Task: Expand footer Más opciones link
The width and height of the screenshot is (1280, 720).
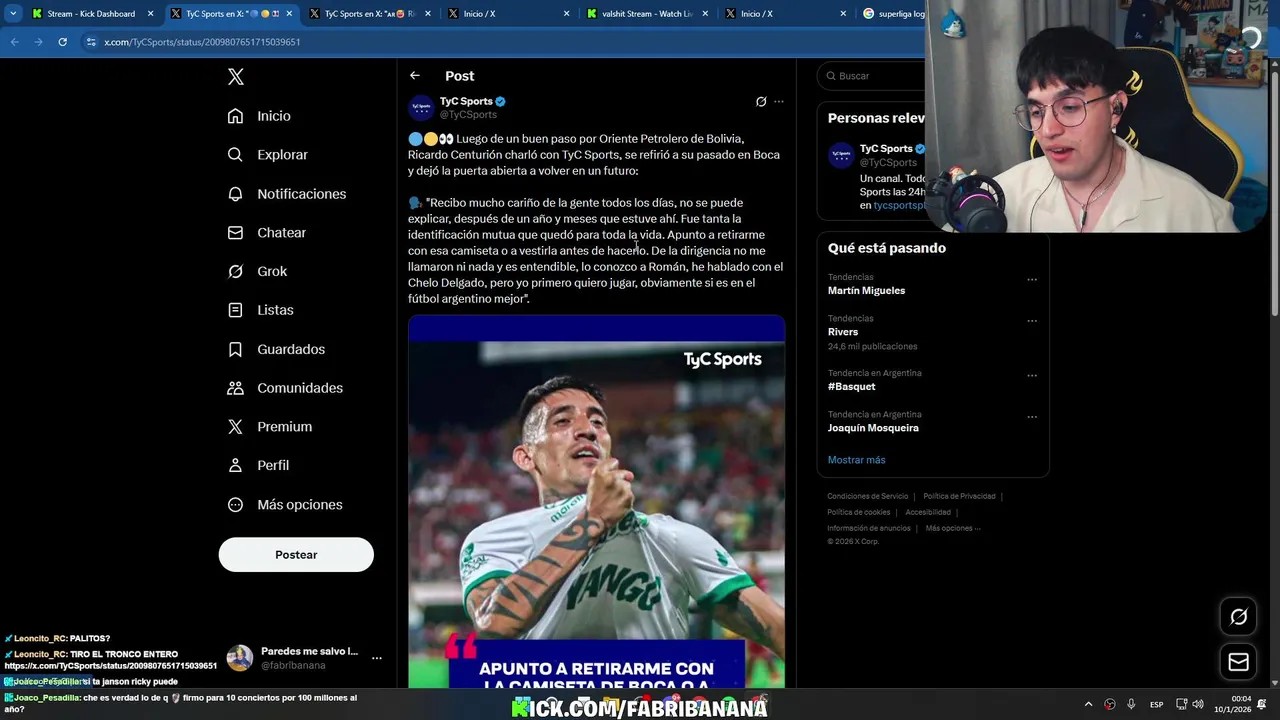Action: point(953,528)
